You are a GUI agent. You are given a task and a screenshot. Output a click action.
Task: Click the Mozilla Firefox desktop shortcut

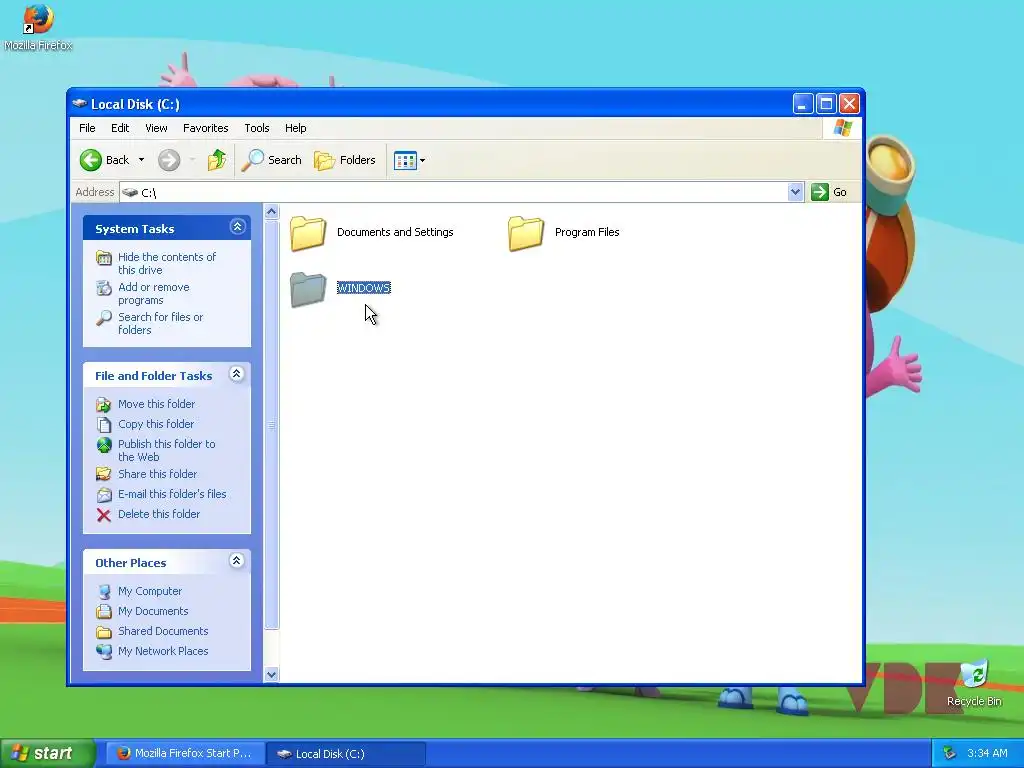38,27
